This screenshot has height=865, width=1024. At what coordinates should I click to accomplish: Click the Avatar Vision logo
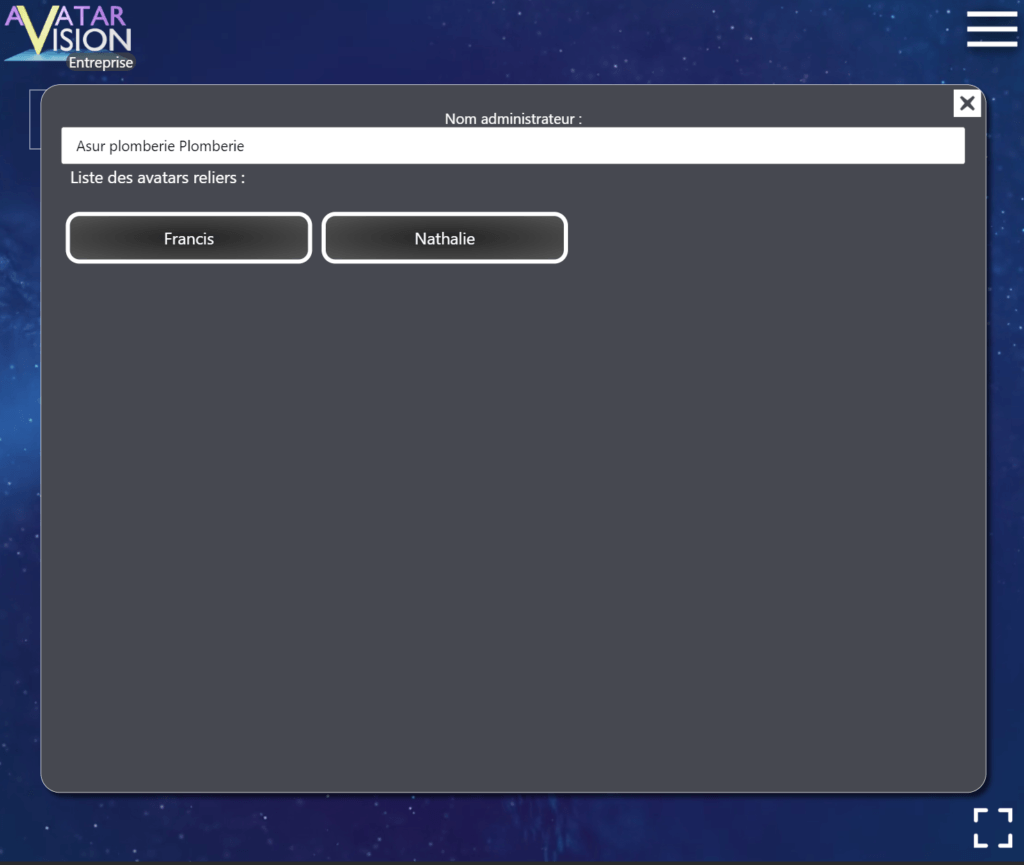pos(70,31)
